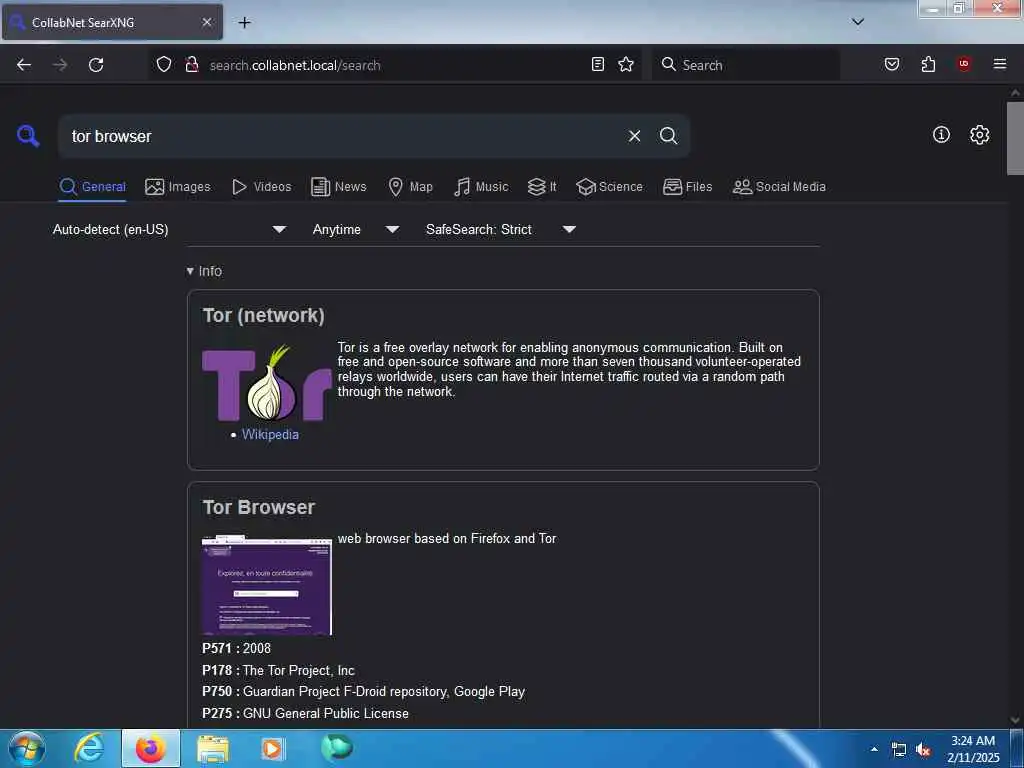Click the page vertical scrollbar thumb
The height and width of the screenshot is (768, 1024).
(x=1015, y=138)
